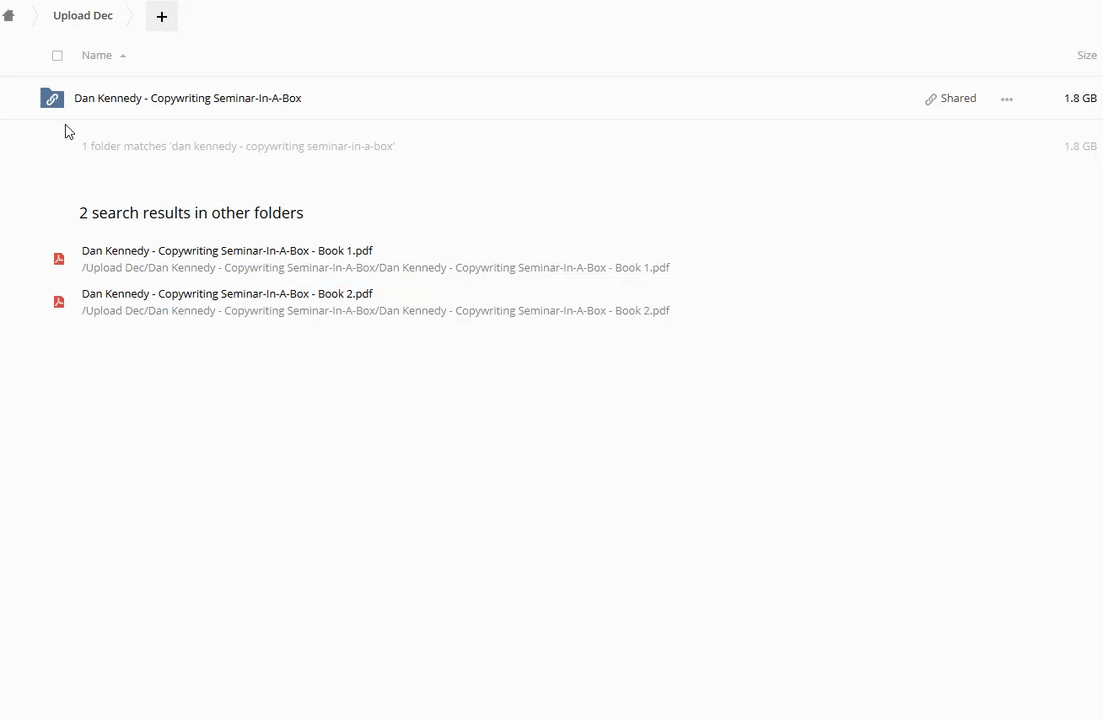Open the Dan Kennedy Copywriting Seminar-In-A-Box folder
The image size is (1103, 720).
pyautogui.click(x=188, y=98)
